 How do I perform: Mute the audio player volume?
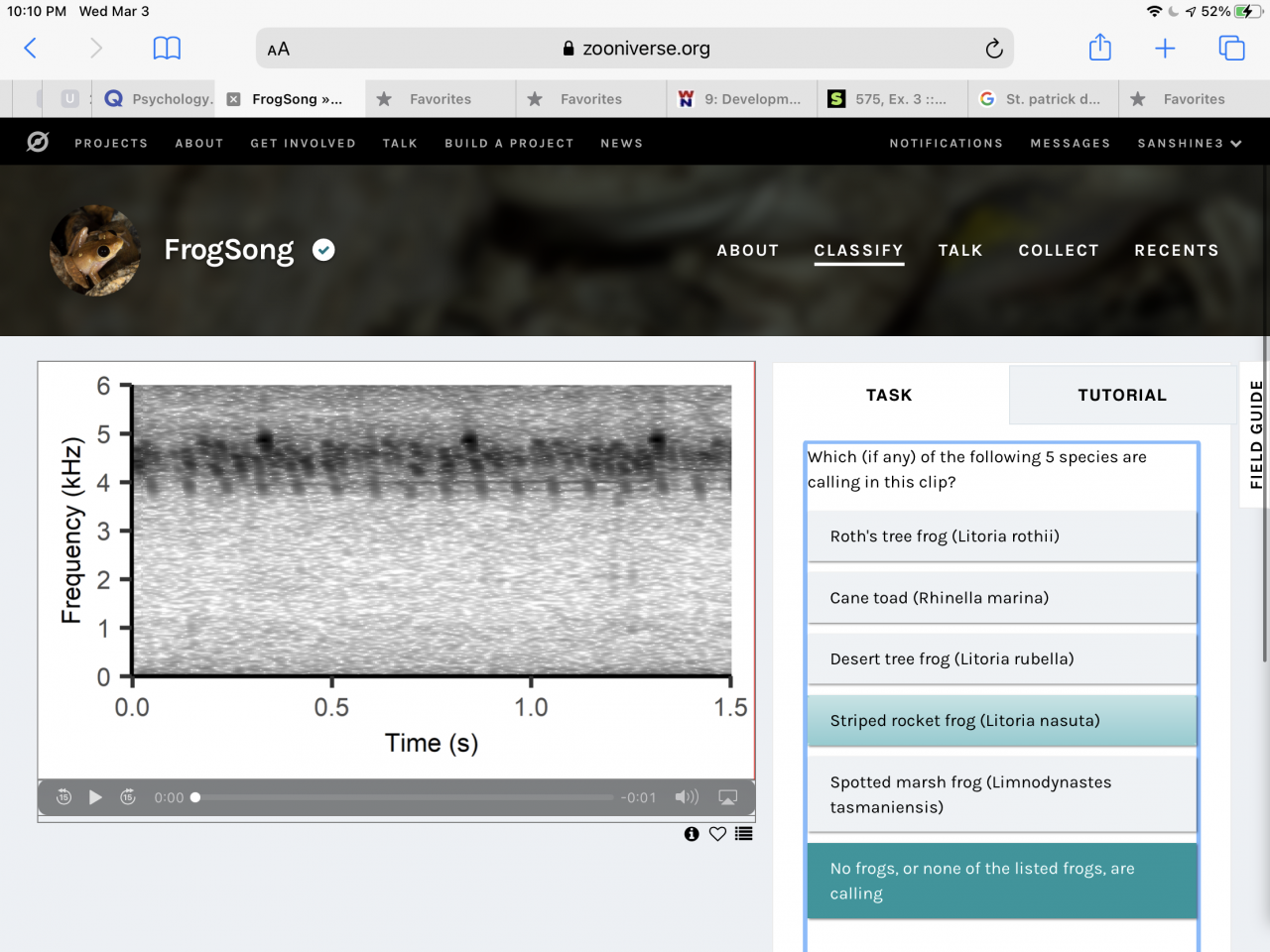[687, 797]
